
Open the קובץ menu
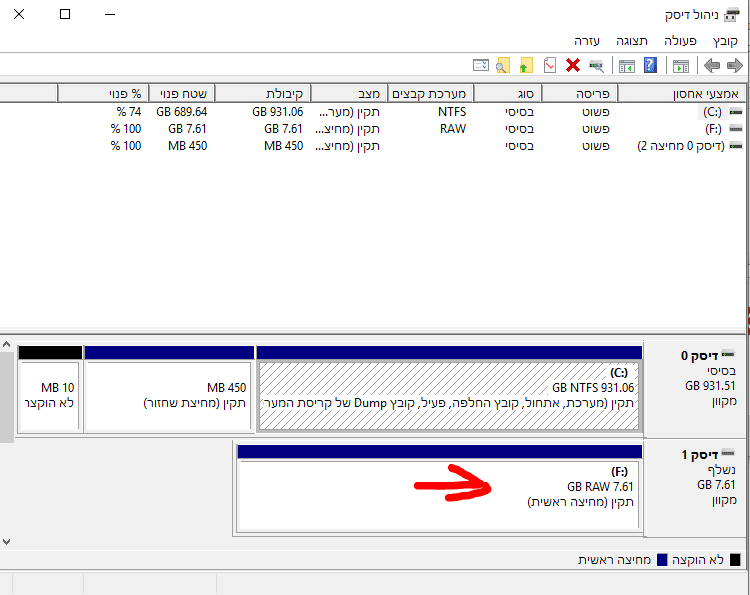[x=725, y=41]
